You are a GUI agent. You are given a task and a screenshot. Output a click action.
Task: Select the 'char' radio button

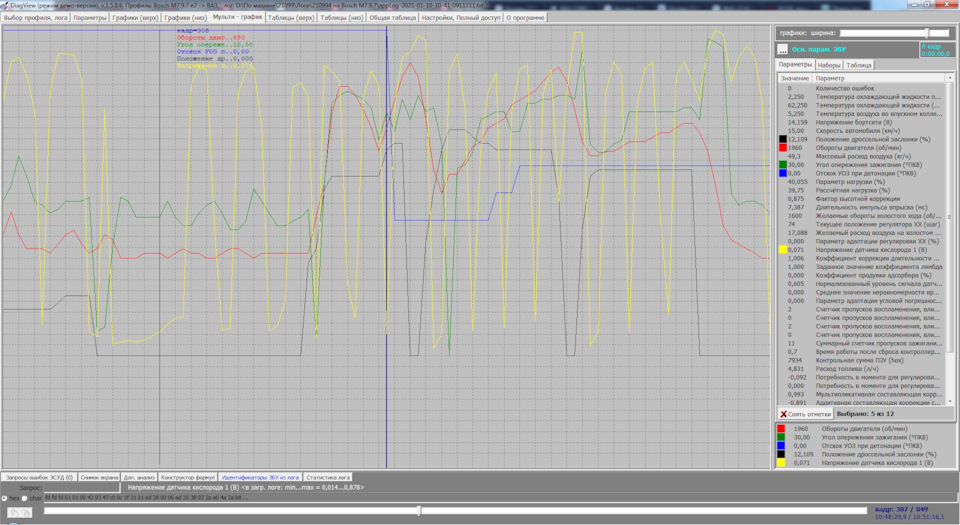(x=25, y=498)
